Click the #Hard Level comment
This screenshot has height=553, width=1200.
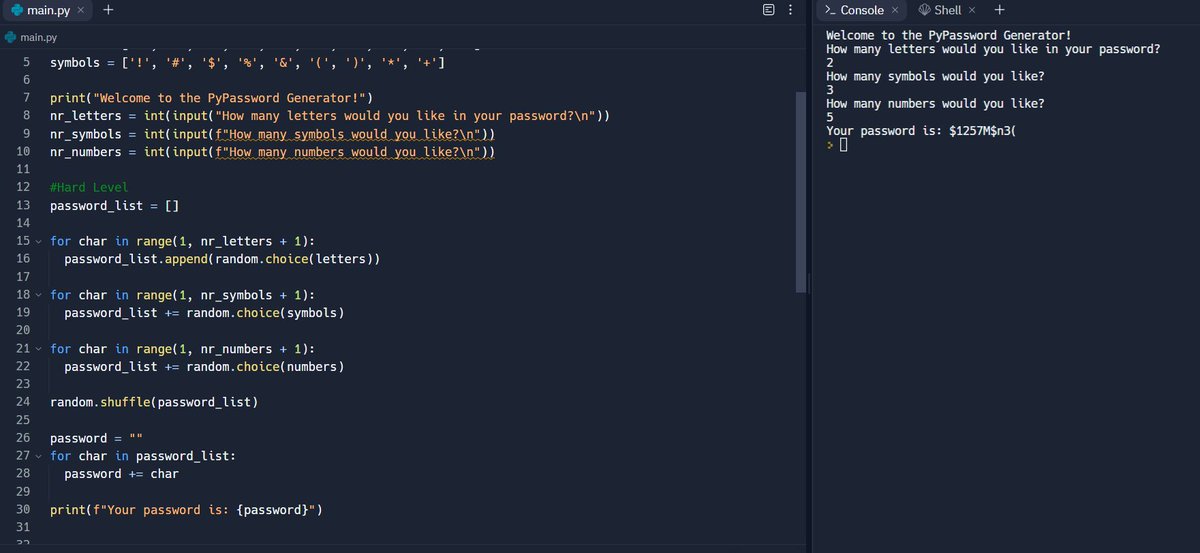pyautogui.click(x=89, y=188)
